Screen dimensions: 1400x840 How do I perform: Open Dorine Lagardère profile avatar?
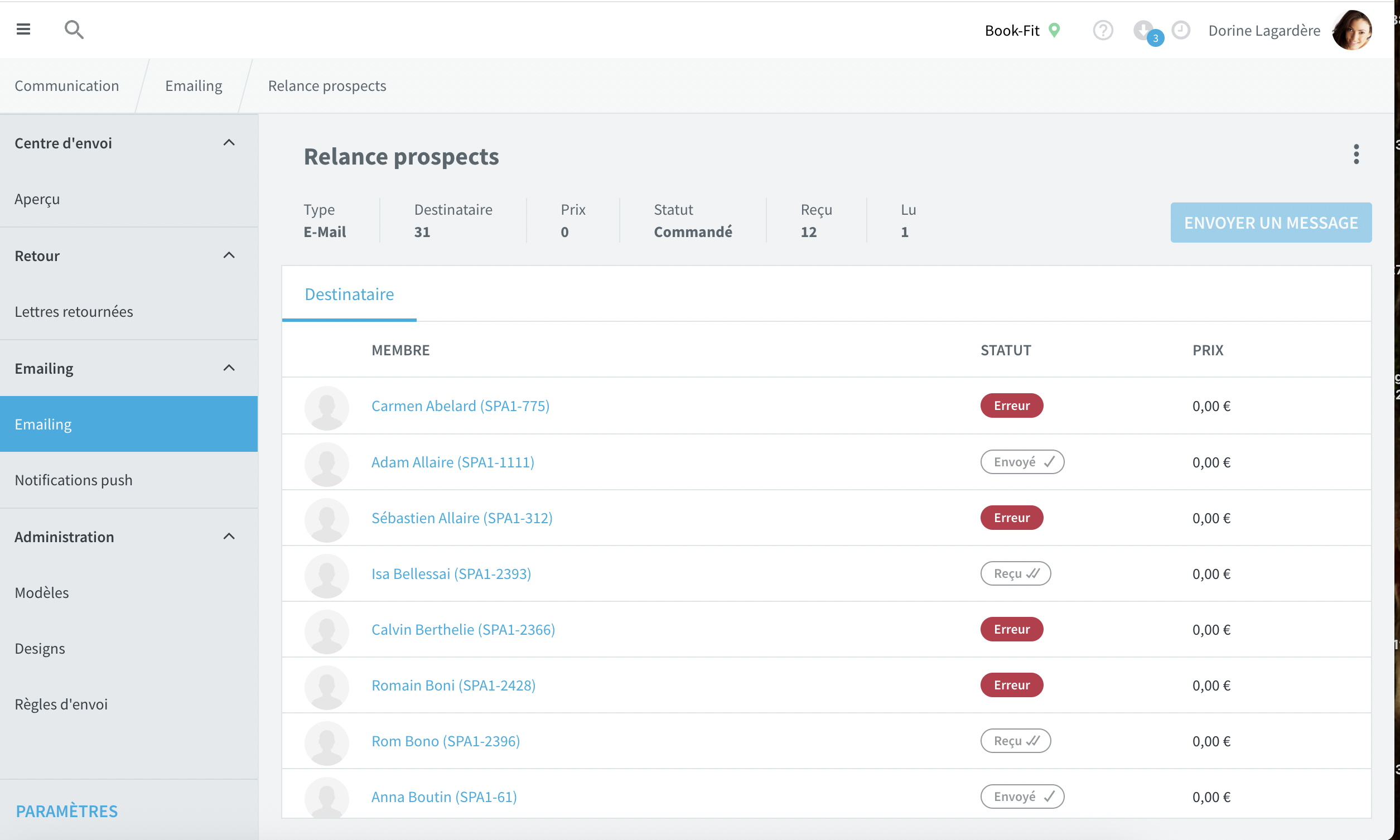point(1352,30)
